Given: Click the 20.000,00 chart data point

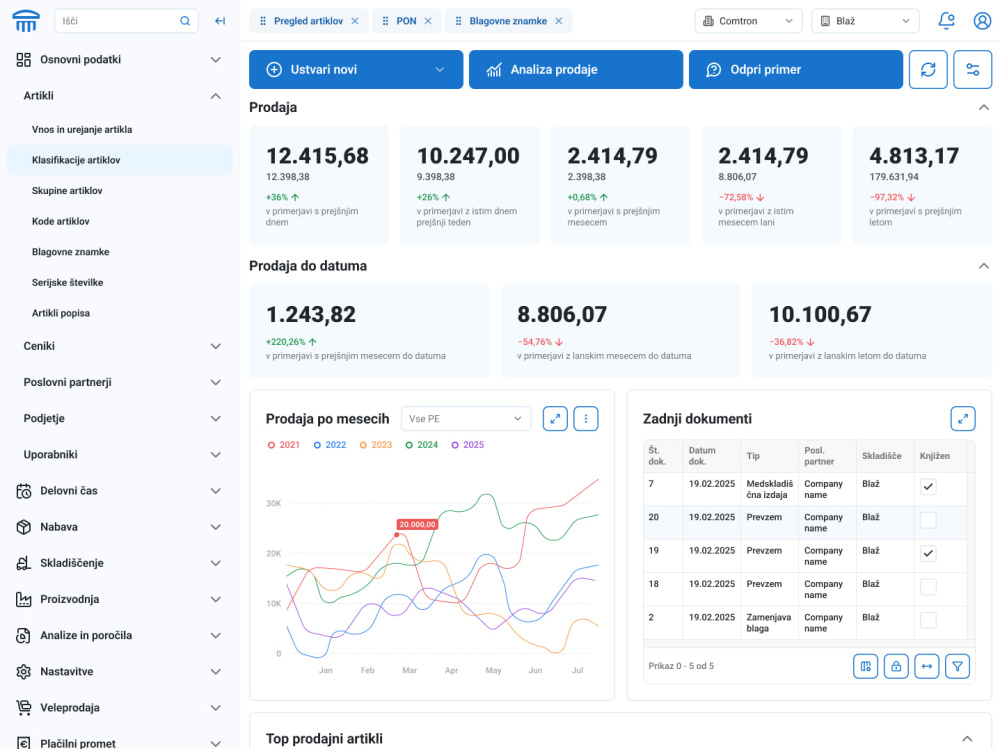Looking at the screenshot, I should point(397,535).
